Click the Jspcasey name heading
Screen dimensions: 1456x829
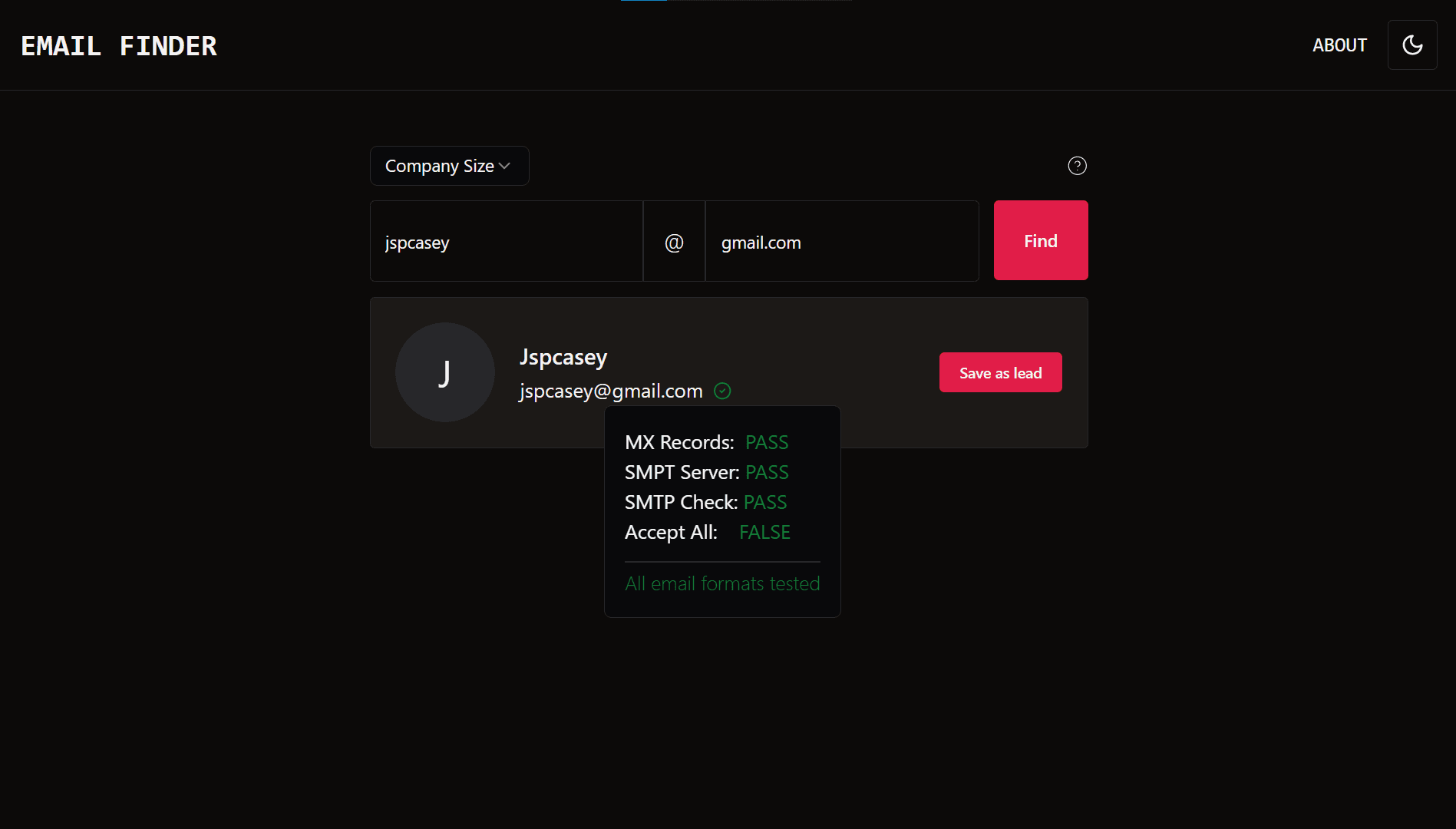coord(563,357)
